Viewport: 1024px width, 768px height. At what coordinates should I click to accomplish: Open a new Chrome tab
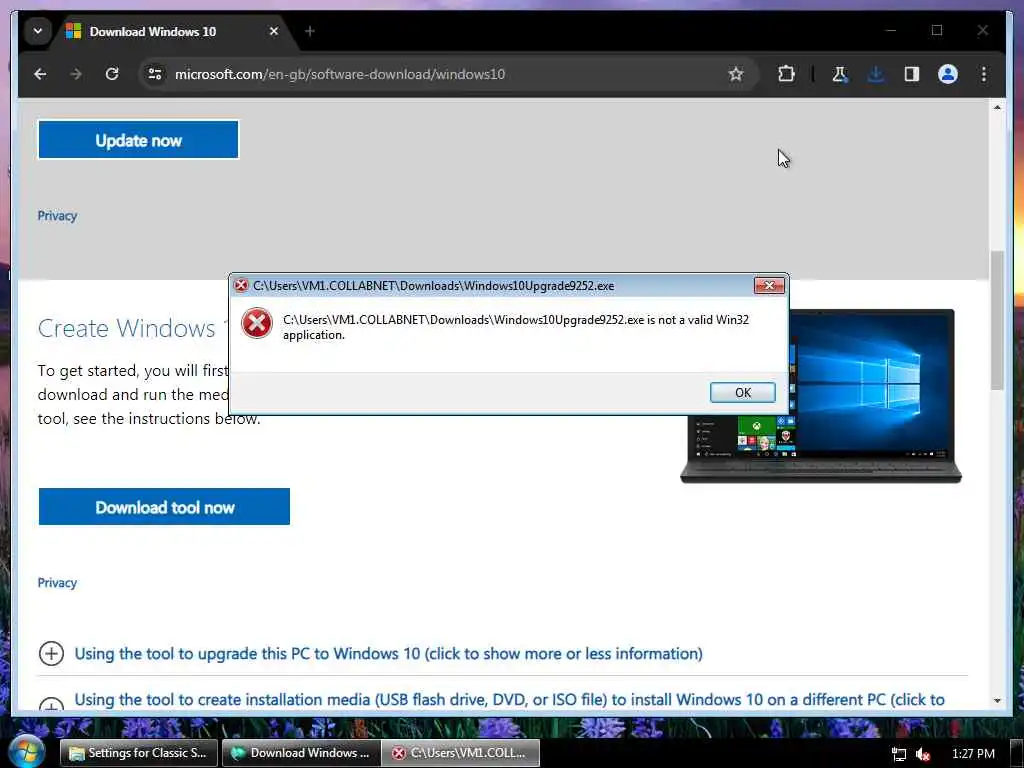click(310, 31)
